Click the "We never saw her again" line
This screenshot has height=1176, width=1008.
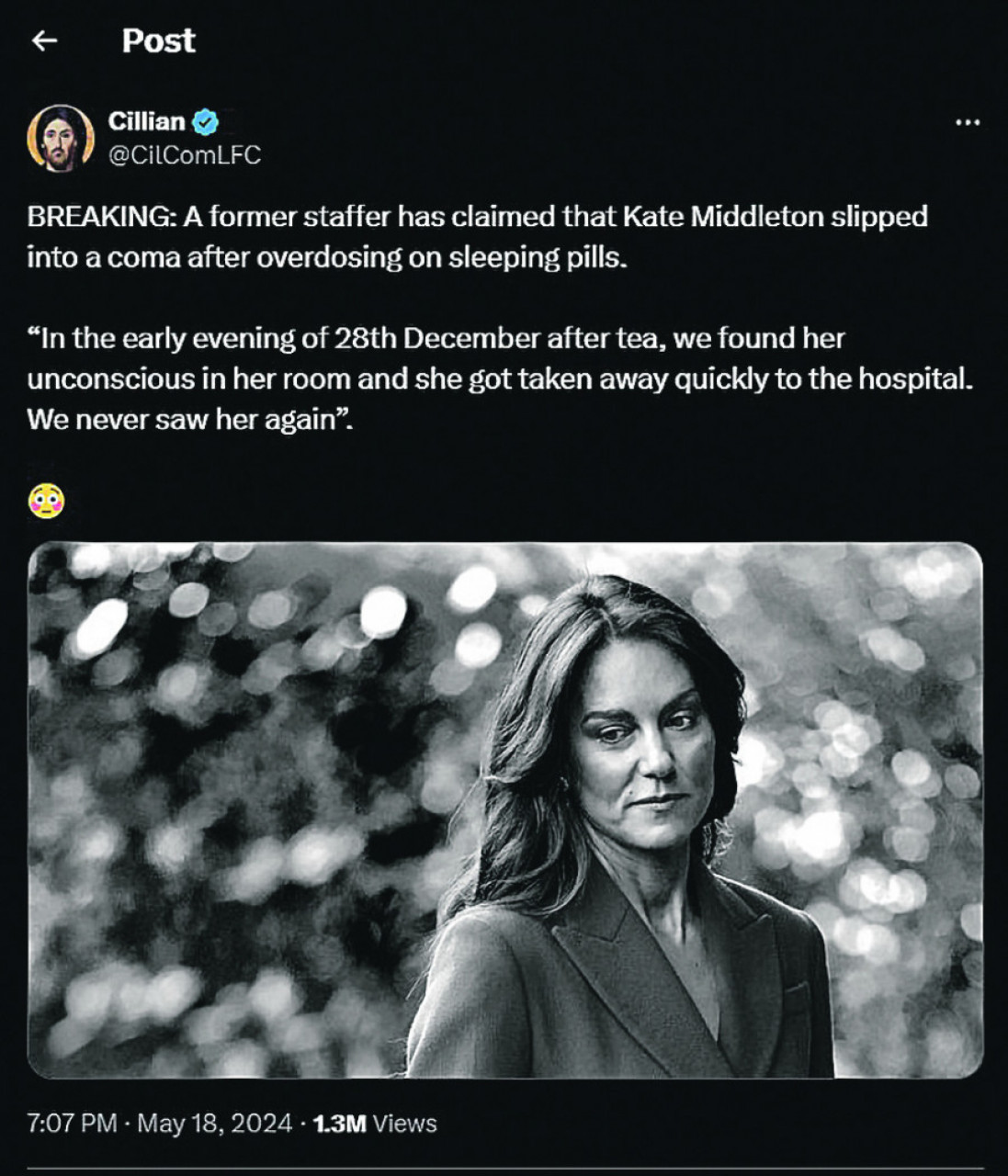(x=188, y=420)
